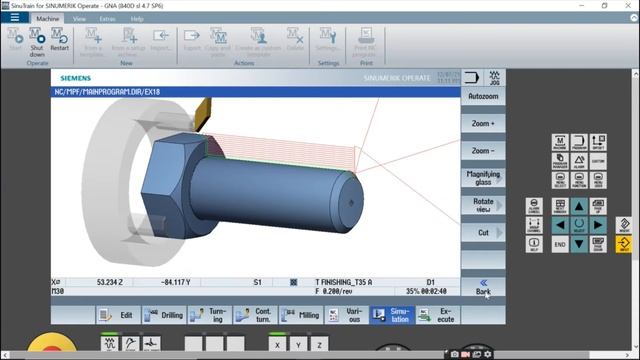Screen dimensions: 640x360
Task: Select the Contour turning softkey
Action: coord(256,315)
